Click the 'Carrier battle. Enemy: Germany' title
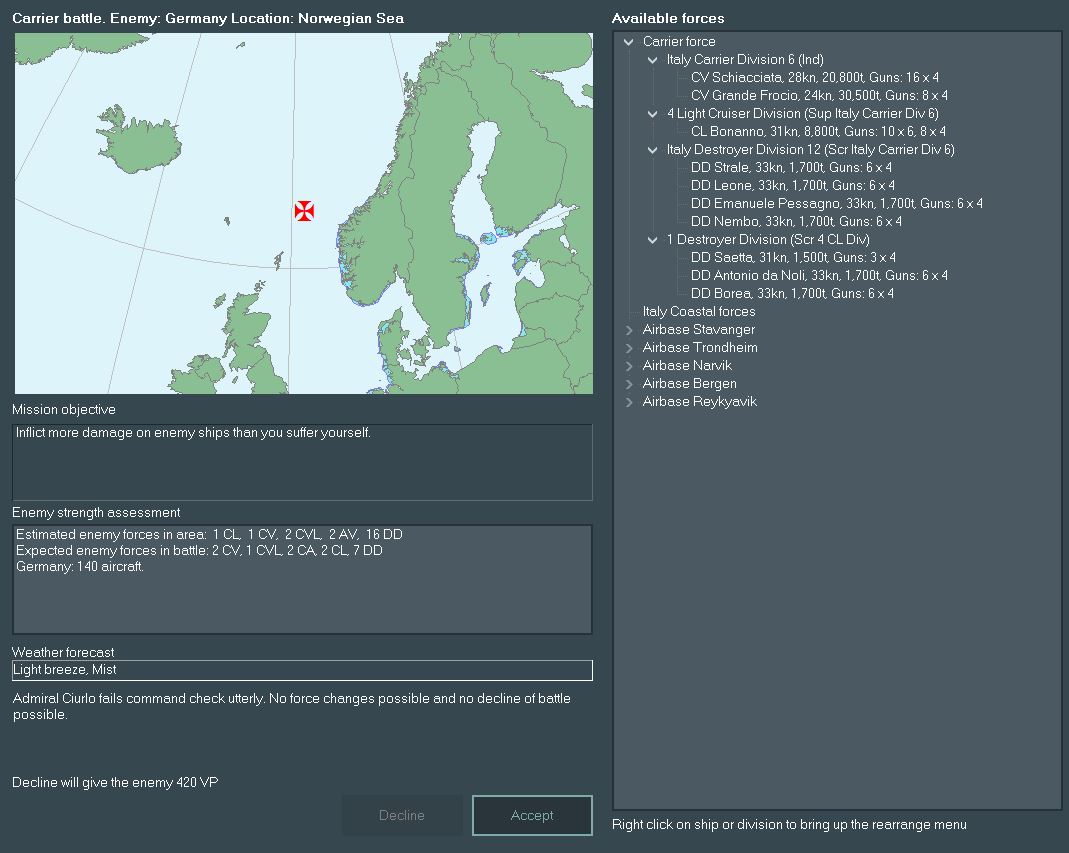The height and width of the screenshot is (853, 1069). pos(208,18)
